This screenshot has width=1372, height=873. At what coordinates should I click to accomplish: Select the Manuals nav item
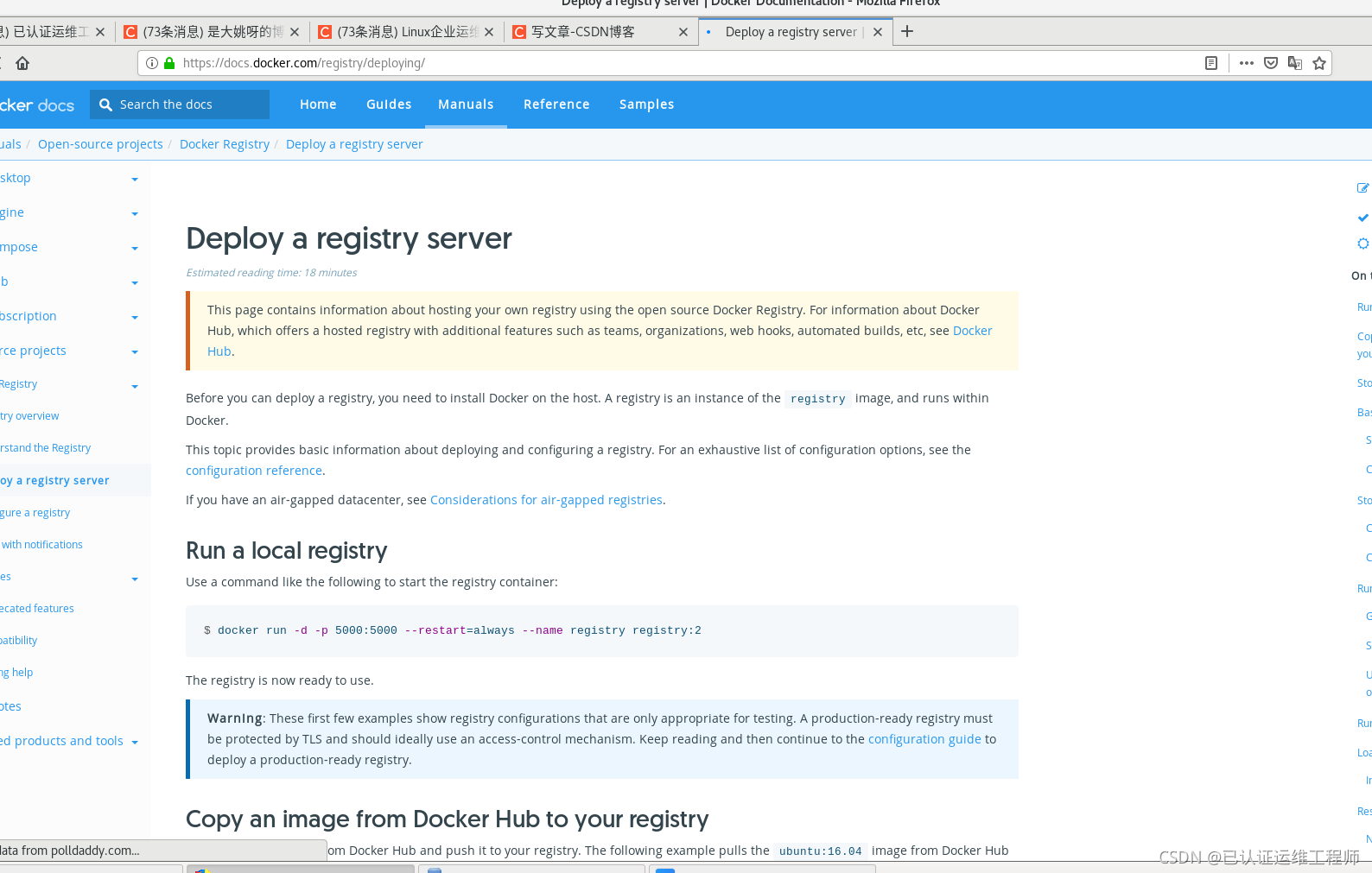point(466,104)
